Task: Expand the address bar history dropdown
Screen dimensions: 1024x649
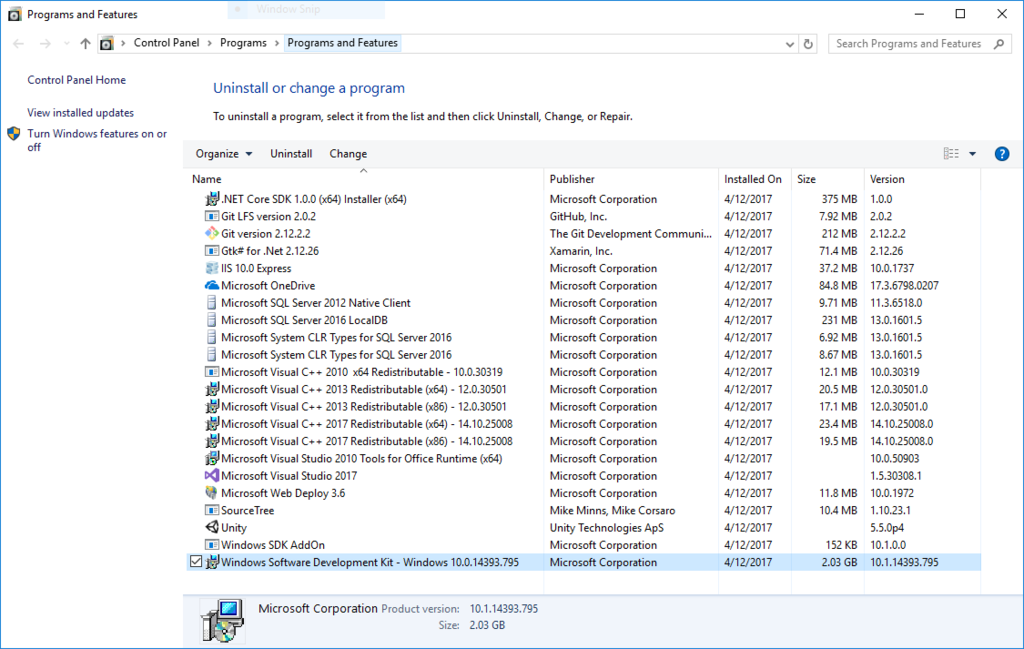Action: (x=790, y=44)
